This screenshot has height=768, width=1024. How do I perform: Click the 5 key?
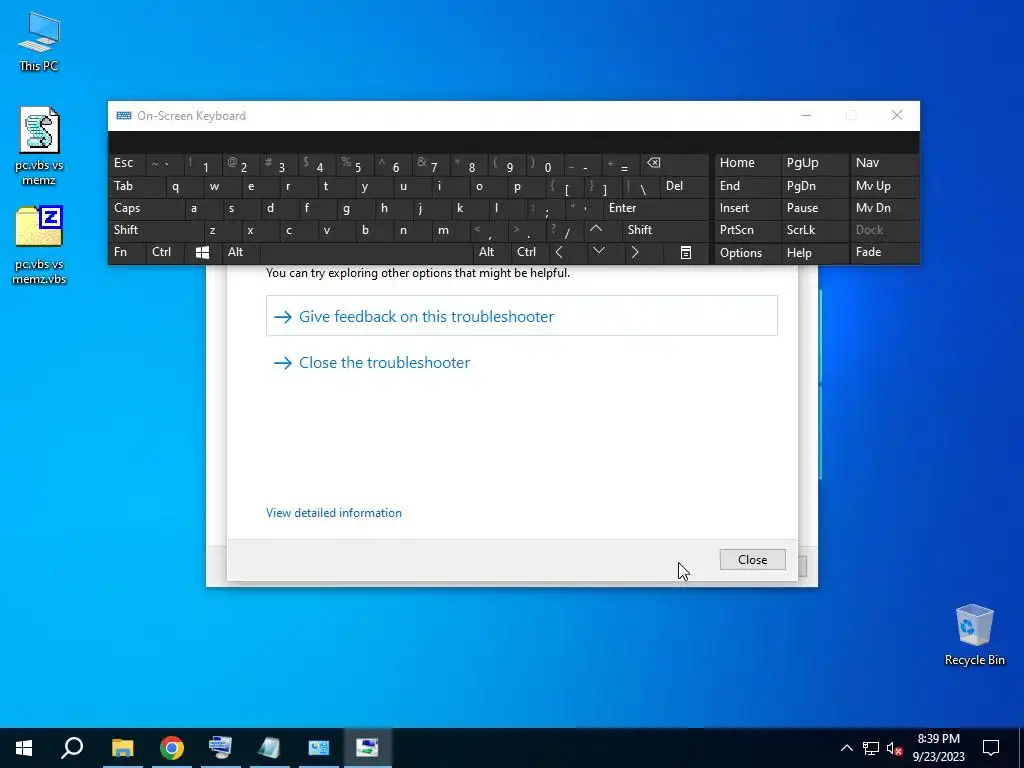355,164
